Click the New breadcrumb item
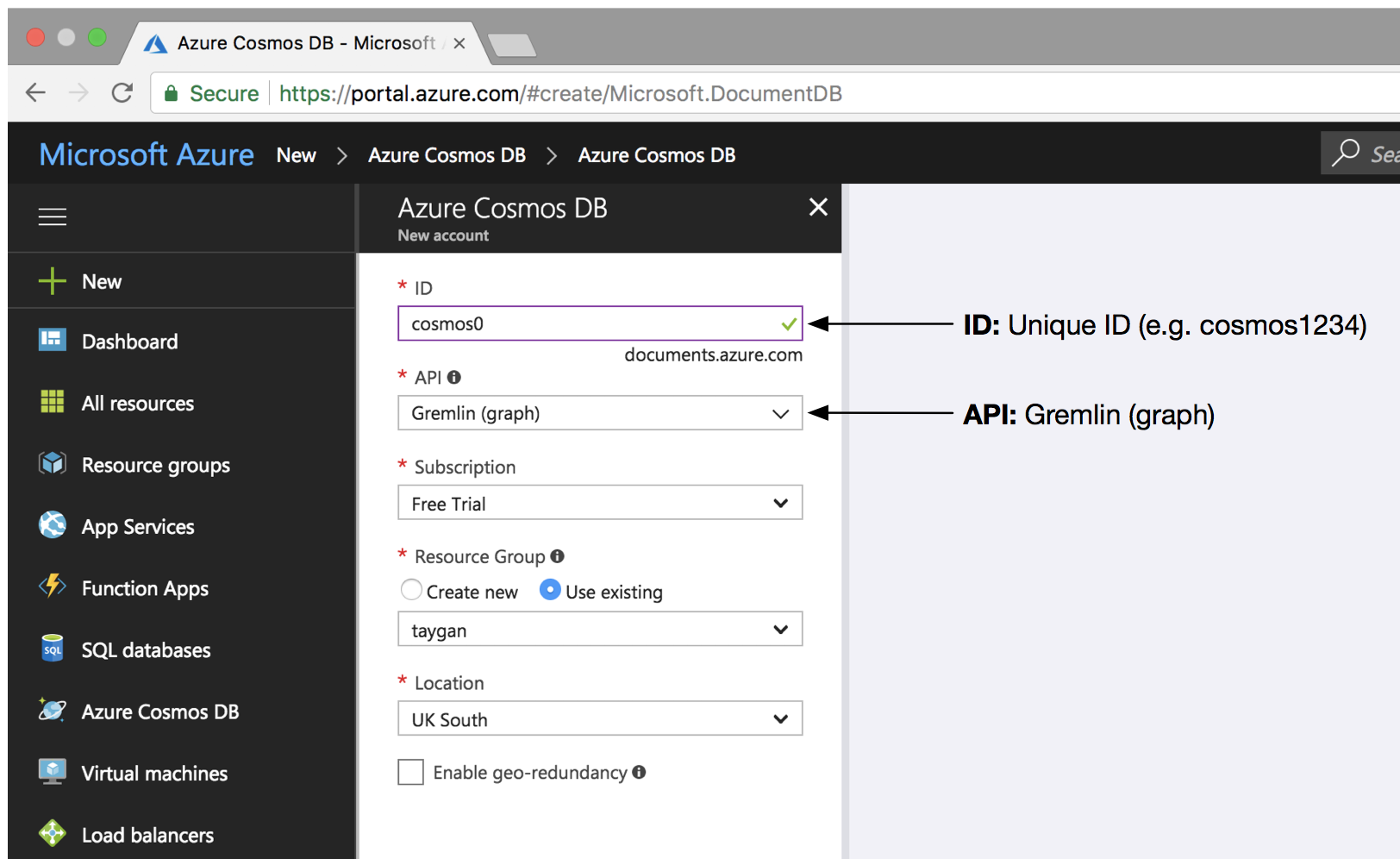Screen dimensions: 1400x859 [x=297, y=155]
